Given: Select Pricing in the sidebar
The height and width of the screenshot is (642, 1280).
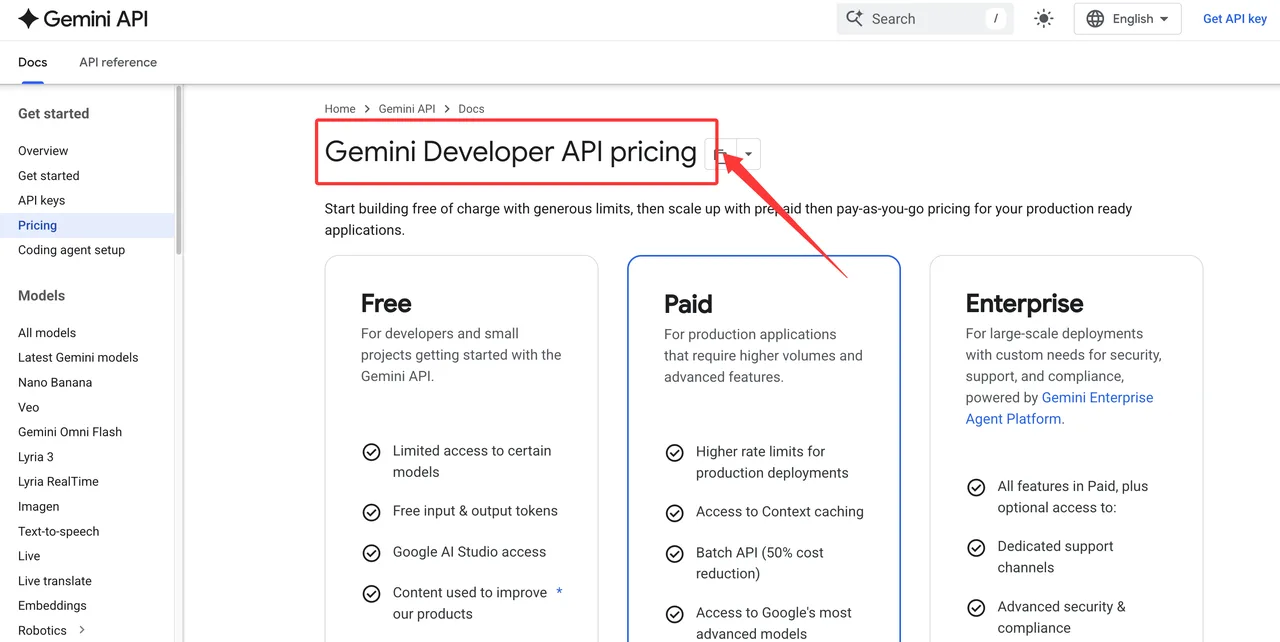Looking at the screenshot, I should point(87,225).
